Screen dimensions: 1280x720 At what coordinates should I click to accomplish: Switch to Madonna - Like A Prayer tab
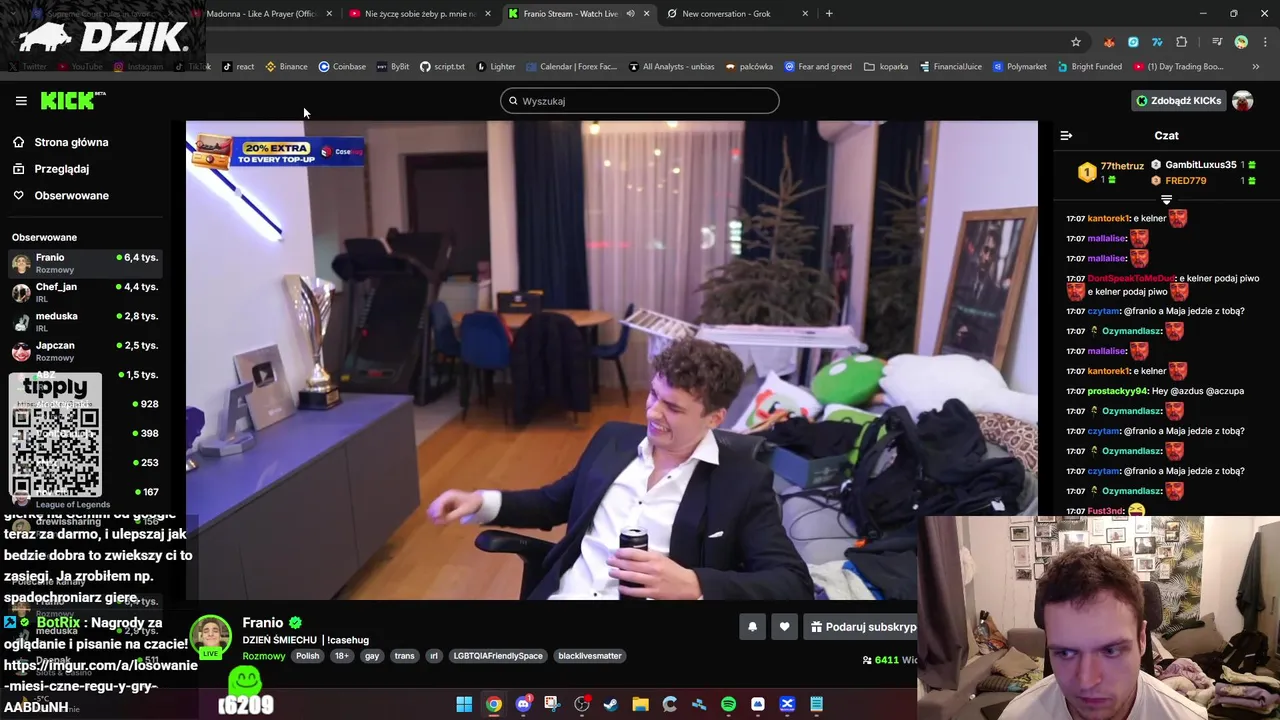pyautogui.click(x=262, y=14)
